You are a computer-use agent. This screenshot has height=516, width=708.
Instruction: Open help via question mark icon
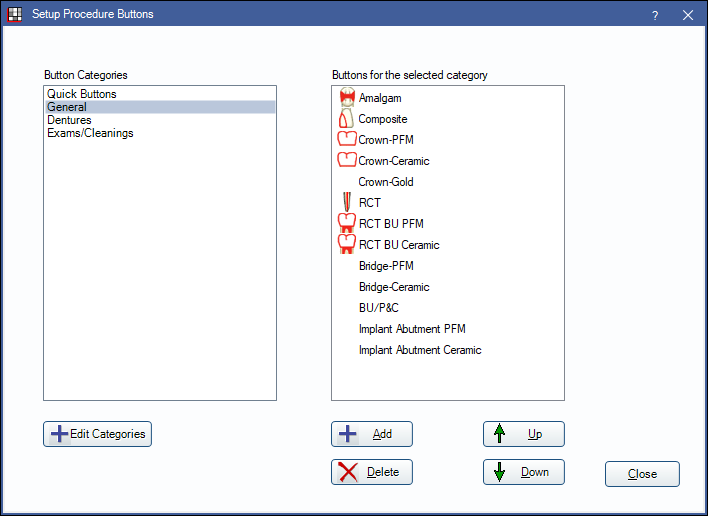[x=655, y=15]
